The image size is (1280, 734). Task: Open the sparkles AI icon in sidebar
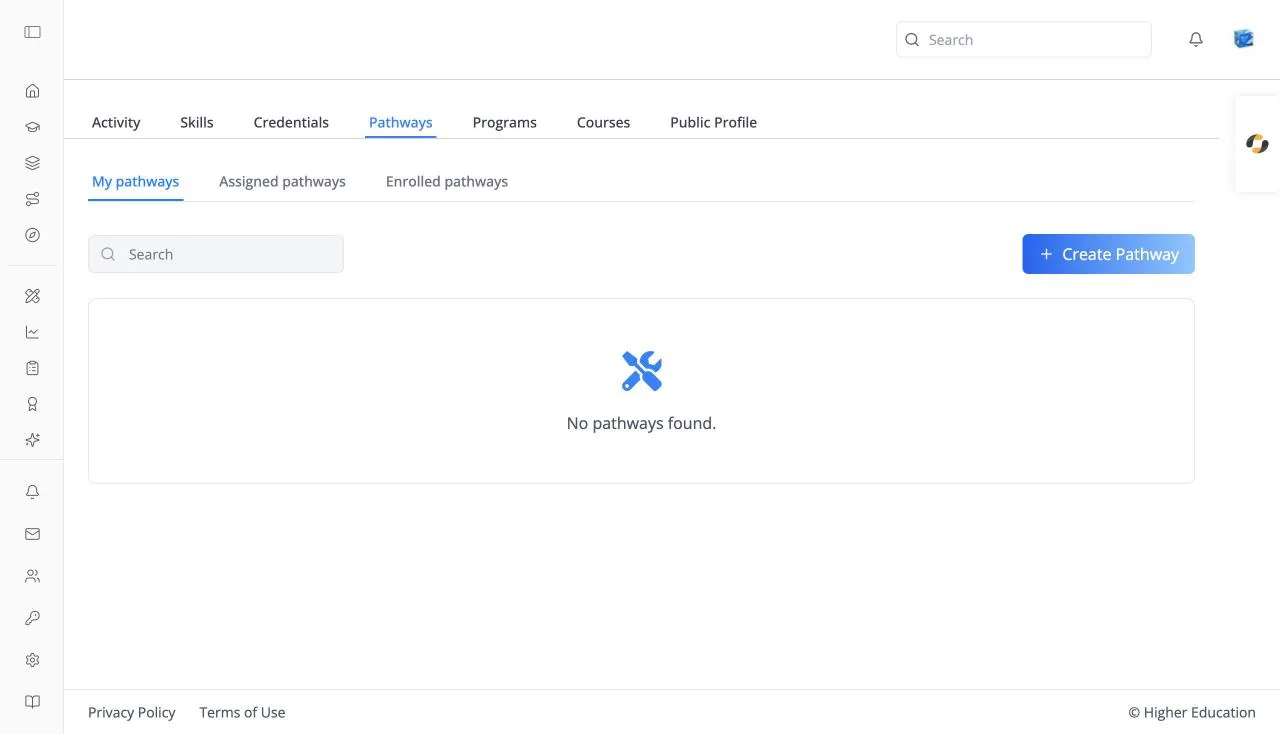click(x=32, y=440)
